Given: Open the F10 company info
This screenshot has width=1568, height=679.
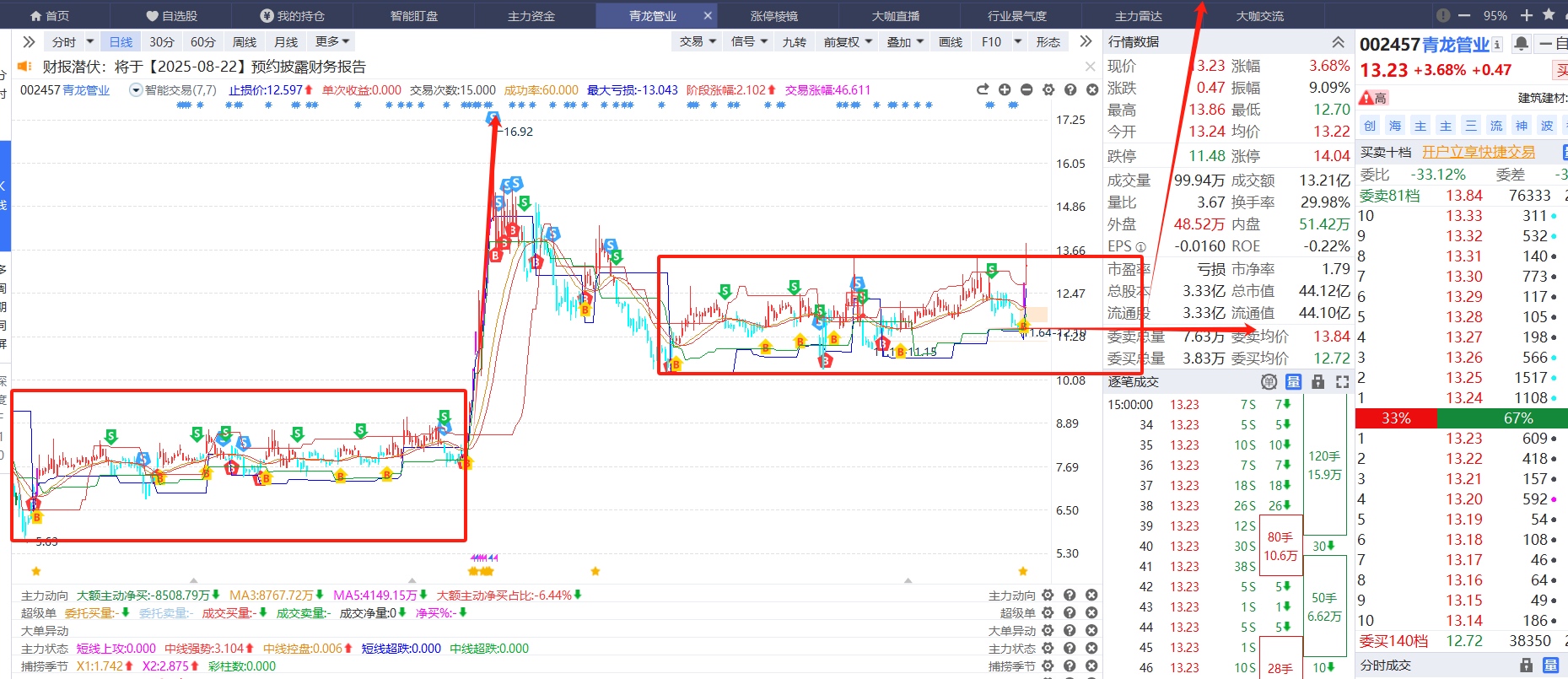Looking at the screenshot, I should (991, 41).
